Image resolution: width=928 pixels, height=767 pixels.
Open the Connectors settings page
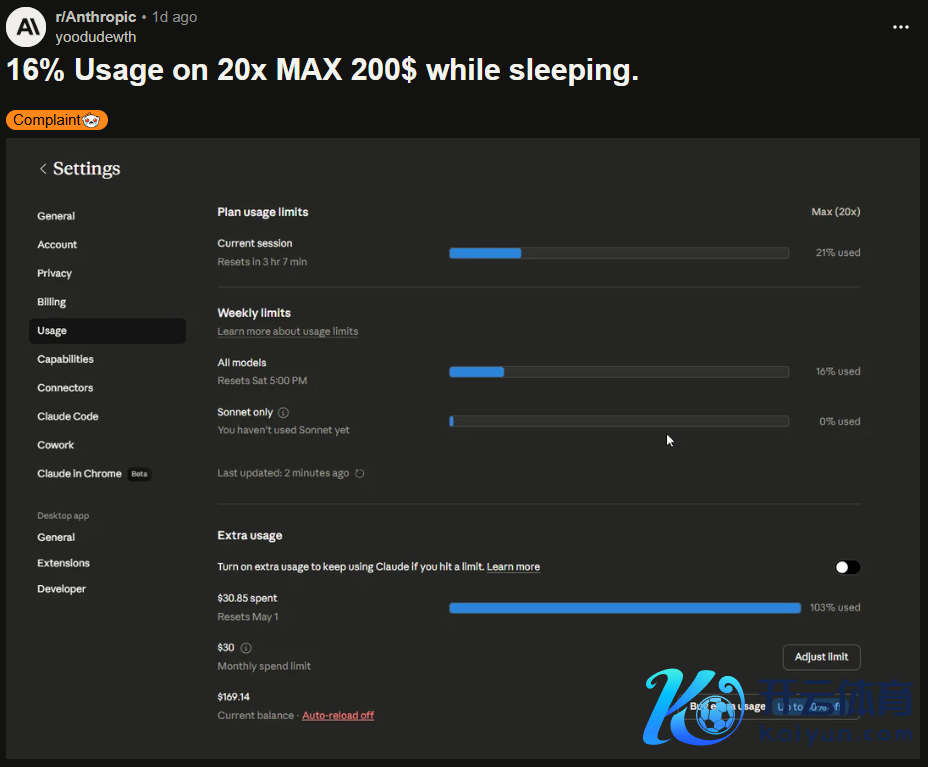[65, 388]
